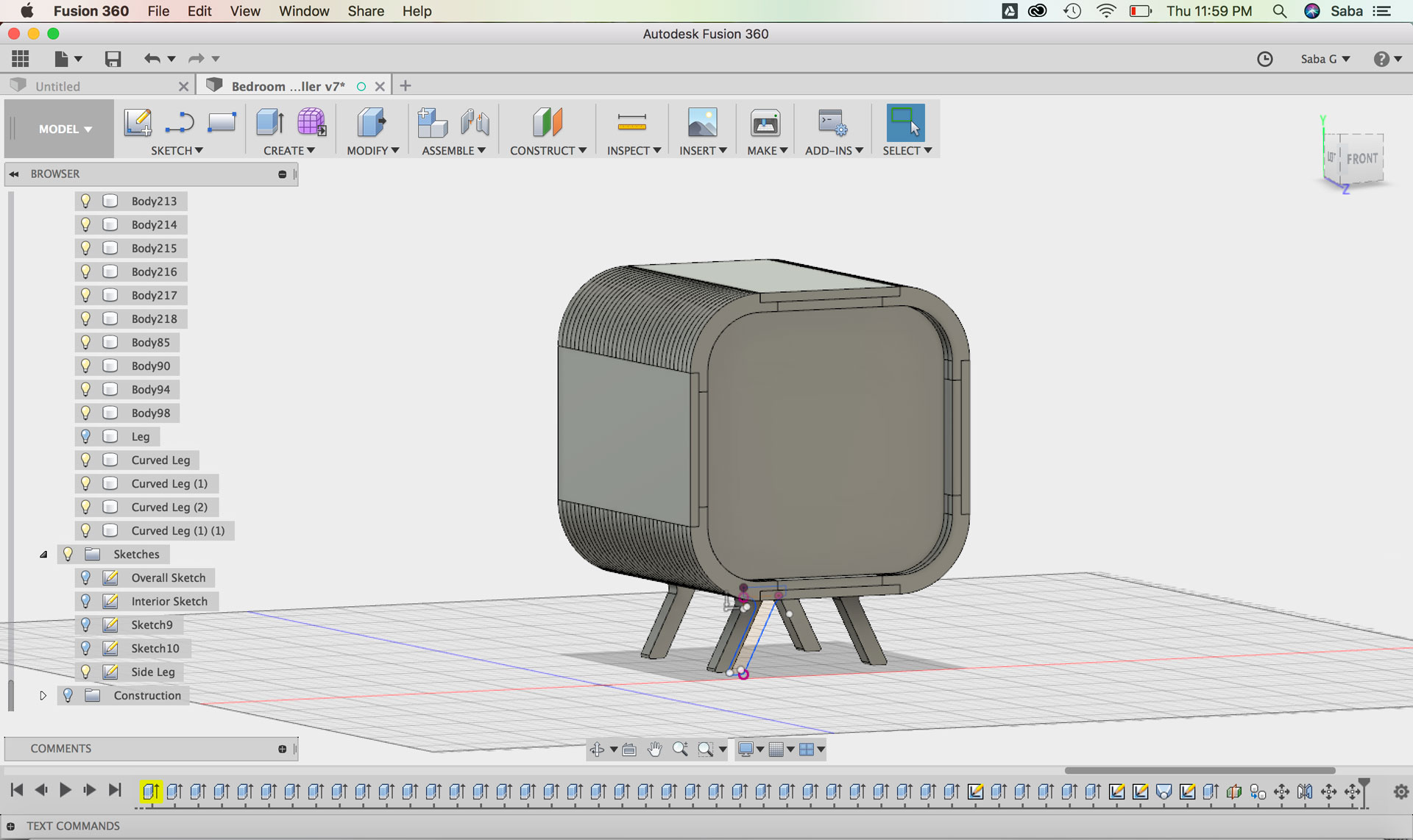
Task: Click the Construct offset plane icon
Action: tap(548, 122)
